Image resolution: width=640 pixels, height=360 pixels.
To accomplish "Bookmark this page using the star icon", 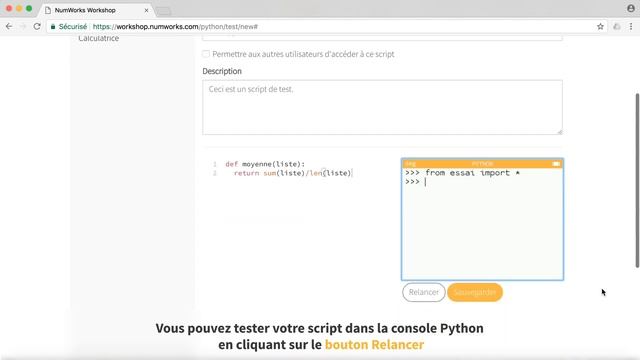I will [600, 27].
